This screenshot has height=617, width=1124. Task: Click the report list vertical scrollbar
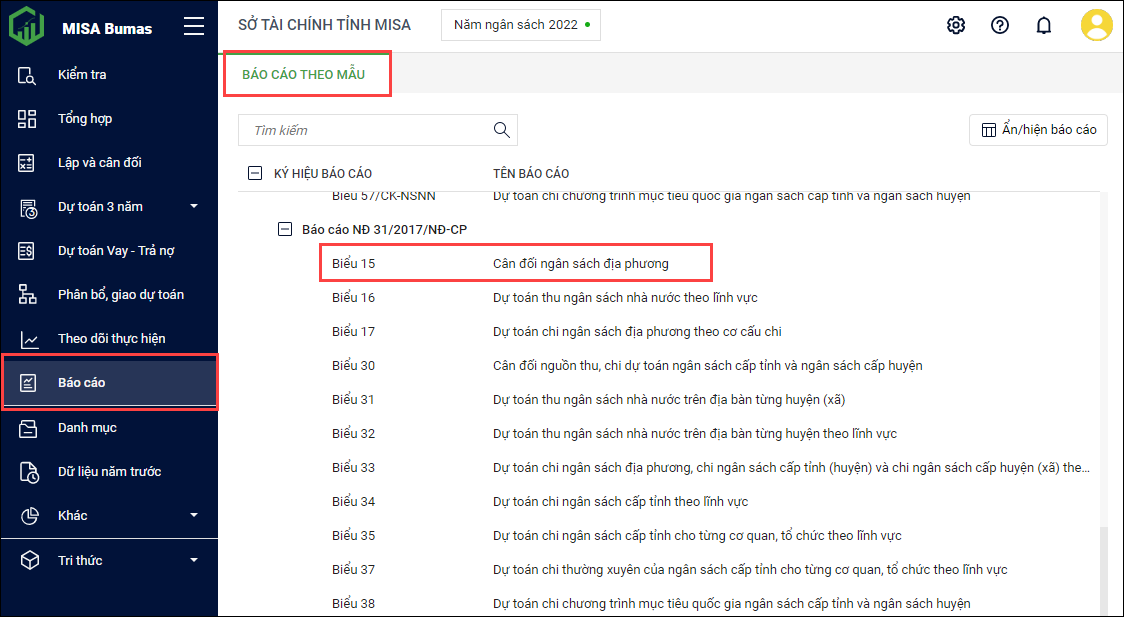point(1103,570)
